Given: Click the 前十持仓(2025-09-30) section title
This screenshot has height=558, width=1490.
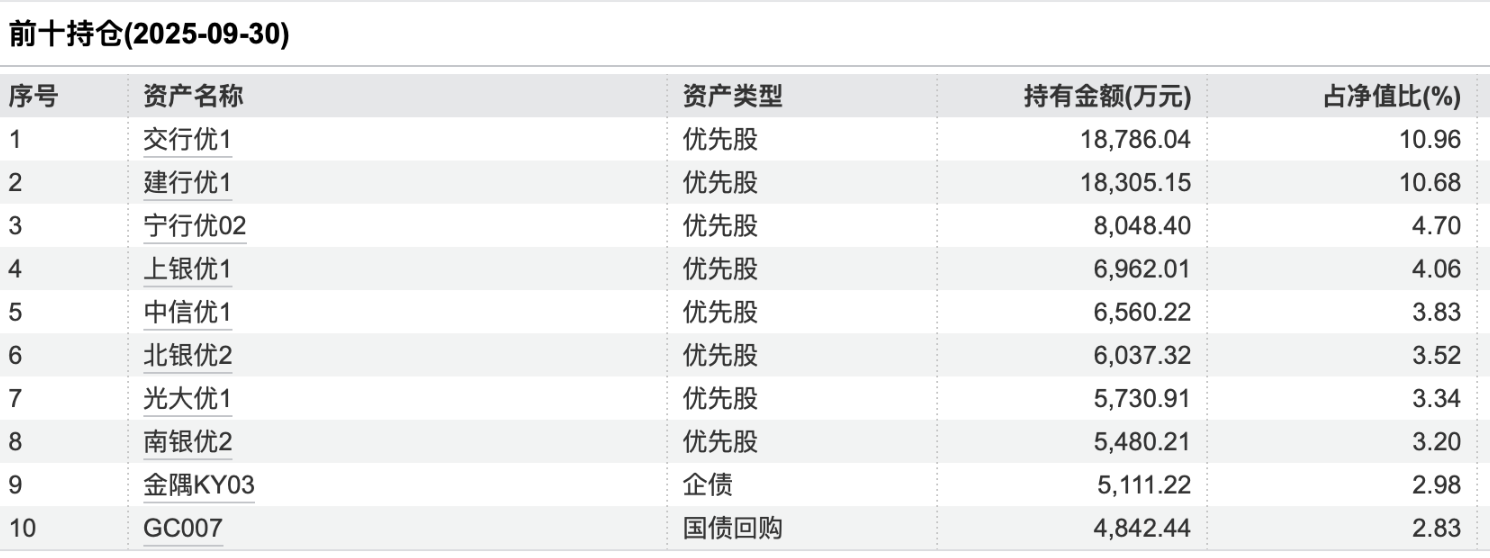Looking at the screenshot, I should [149, 36].
